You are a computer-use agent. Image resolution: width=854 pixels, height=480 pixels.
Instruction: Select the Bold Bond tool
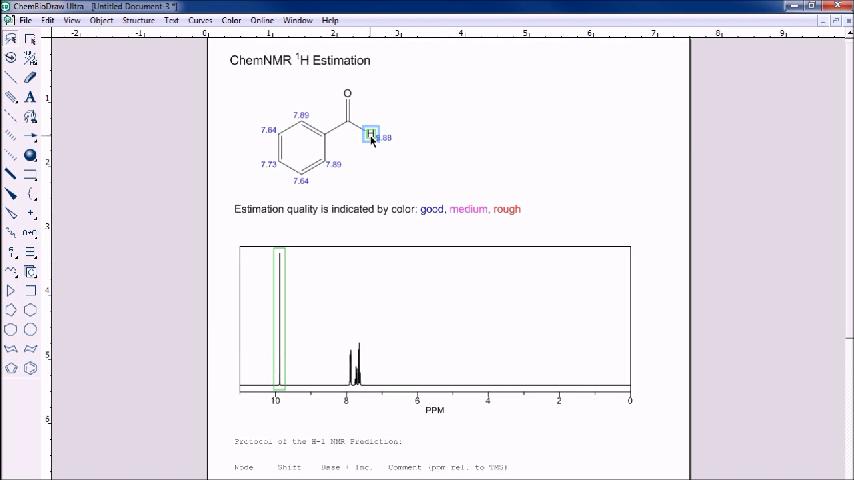click(x=11, y=174)
